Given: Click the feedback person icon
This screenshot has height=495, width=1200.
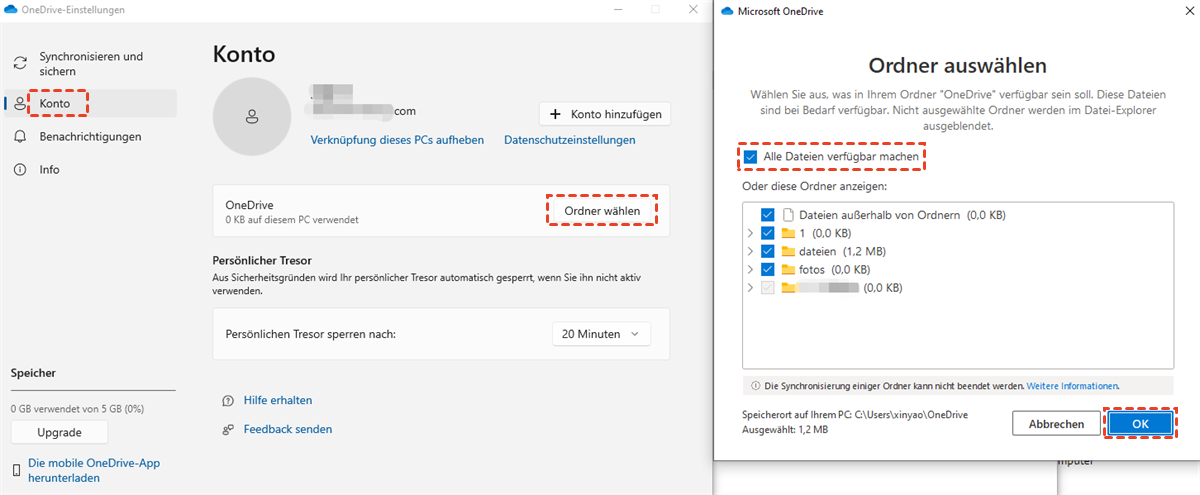Looking at the screenshot, I should [228, 429].
